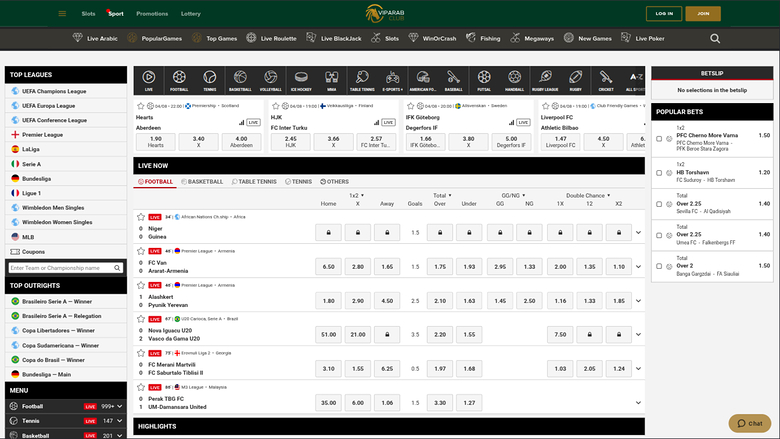
Task: Switch to Live Now Tennis tab
Action: click(298, 182)
